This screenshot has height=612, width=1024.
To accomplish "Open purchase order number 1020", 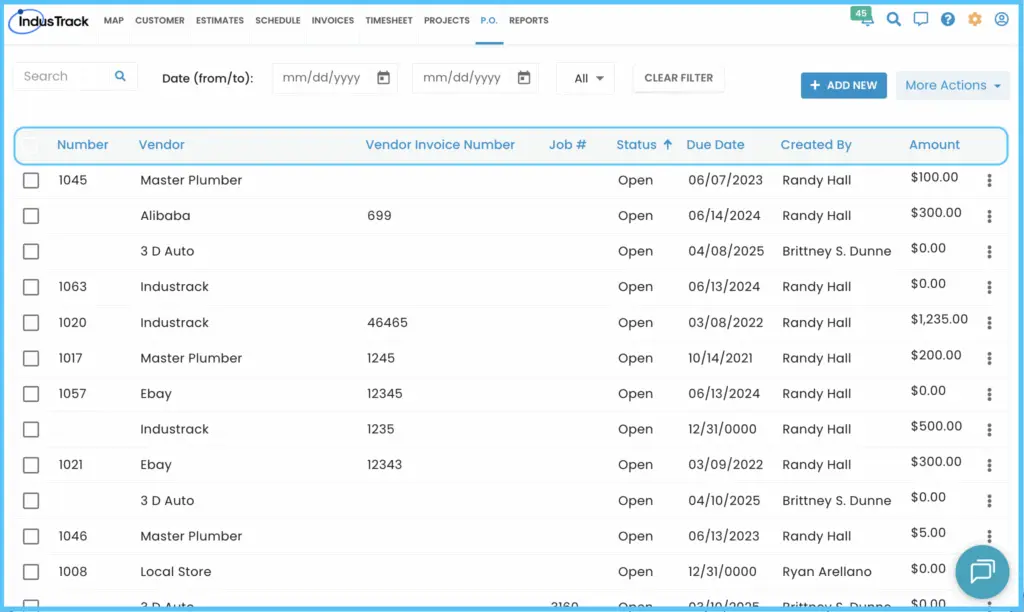I will (72, 323).
